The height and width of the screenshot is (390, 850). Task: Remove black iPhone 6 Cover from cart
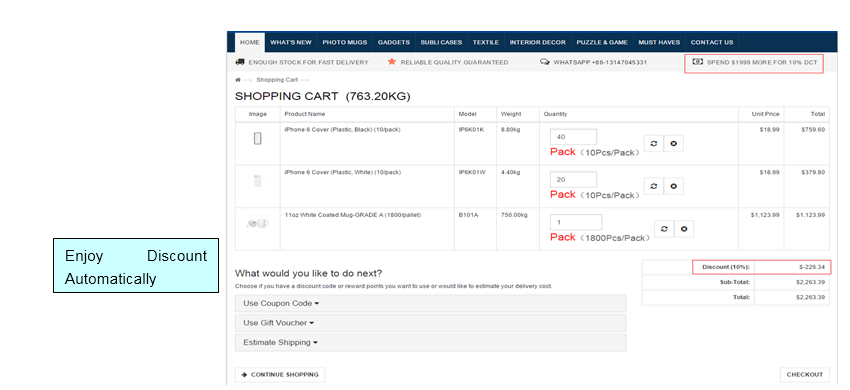click(673, 143)
